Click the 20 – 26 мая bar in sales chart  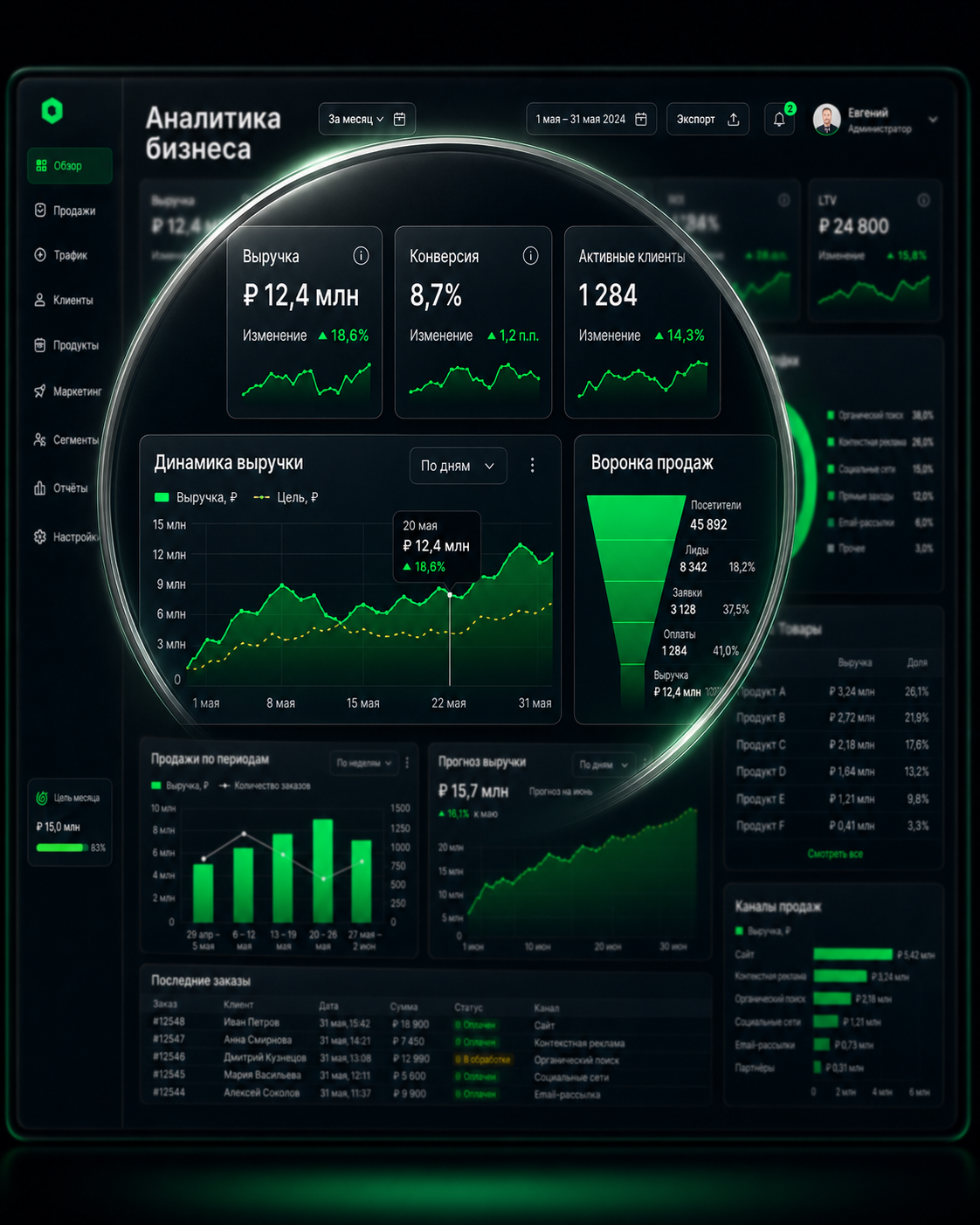[323, 870]
